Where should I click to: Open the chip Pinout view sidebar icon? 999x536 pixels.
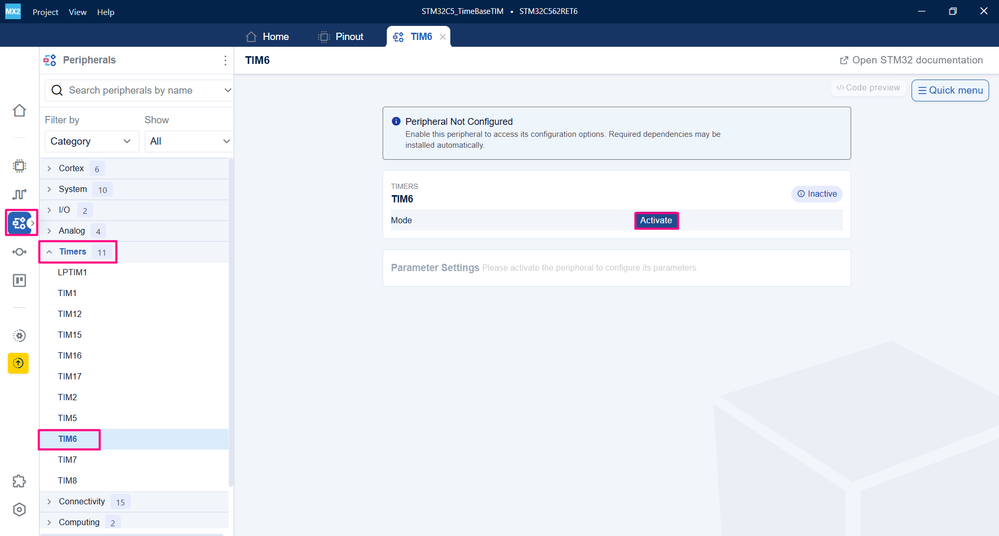[19, 166]
